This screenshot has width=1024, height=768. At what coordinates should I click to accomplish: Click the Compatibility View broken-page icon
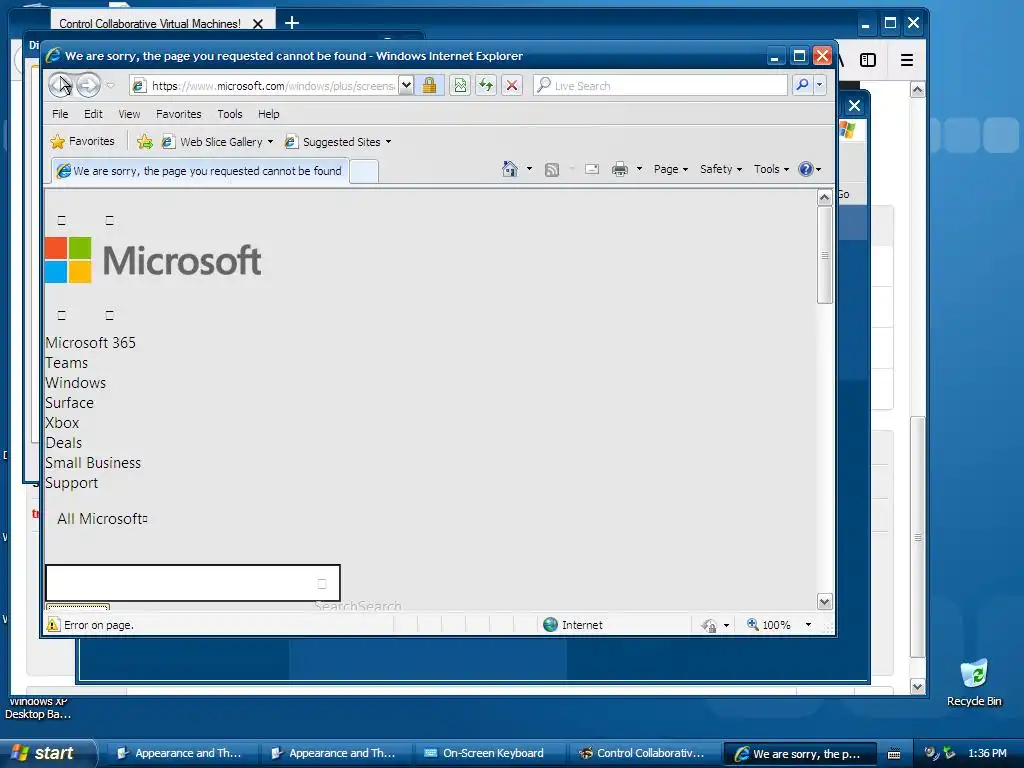460,85
